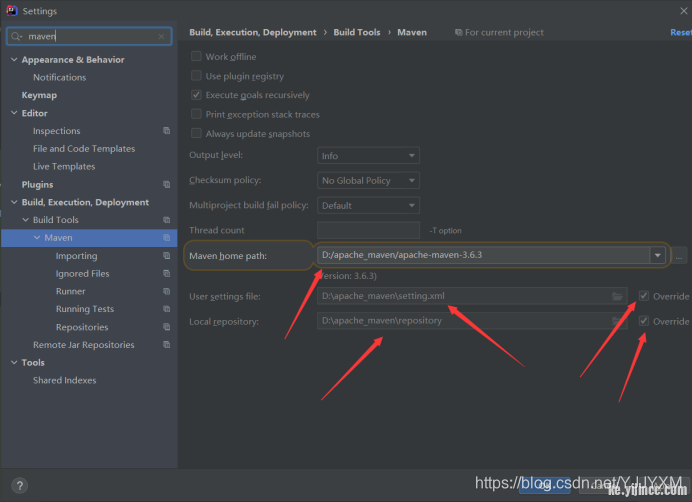Viewport: 692px width, 502px height.
Task: Click the search magnifier icon
Action: 16,36
